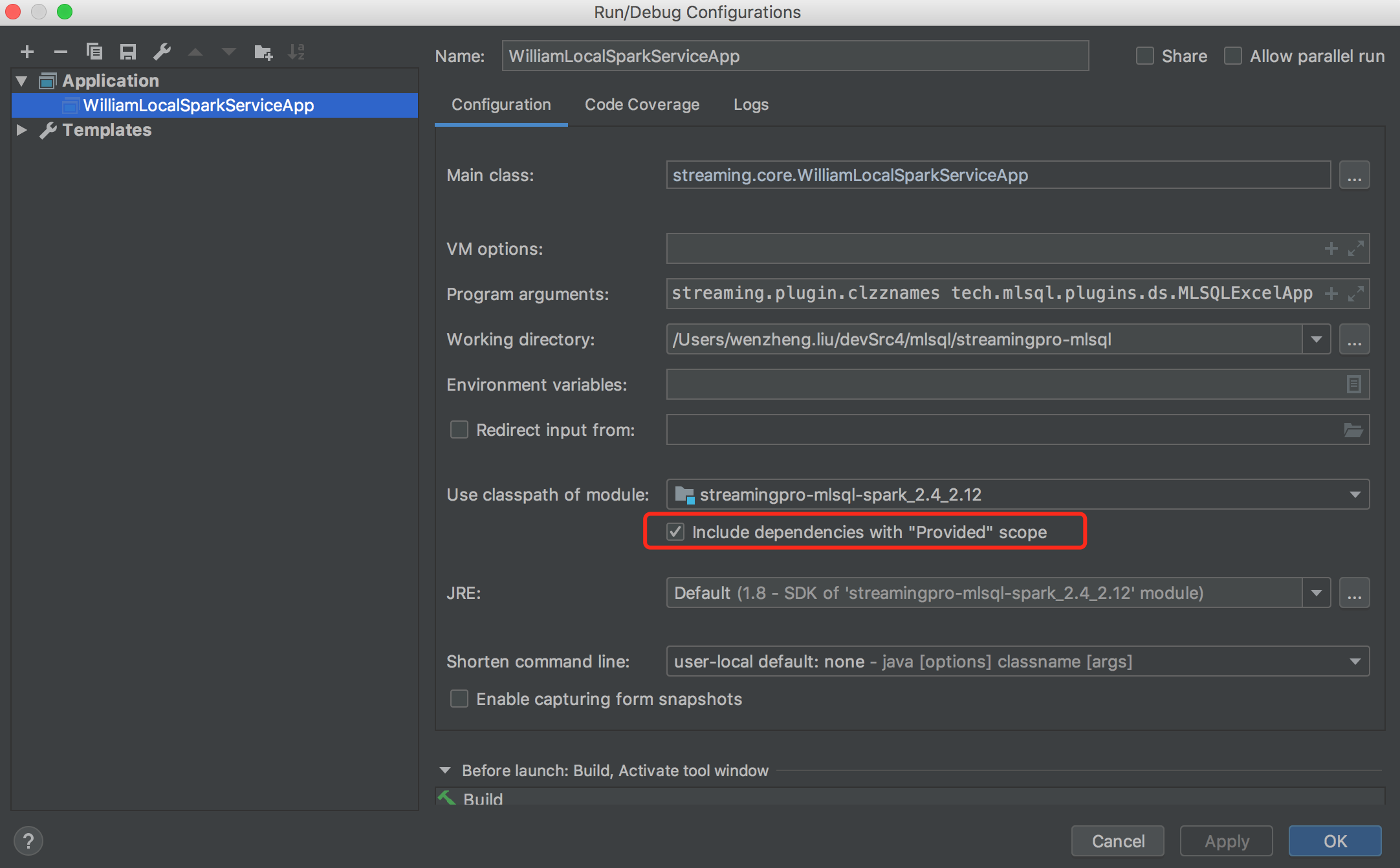Open the Use classpath of module dropdown
Screen dimensions: 1400x868
pyautogui.click(x=1355, y=495)
